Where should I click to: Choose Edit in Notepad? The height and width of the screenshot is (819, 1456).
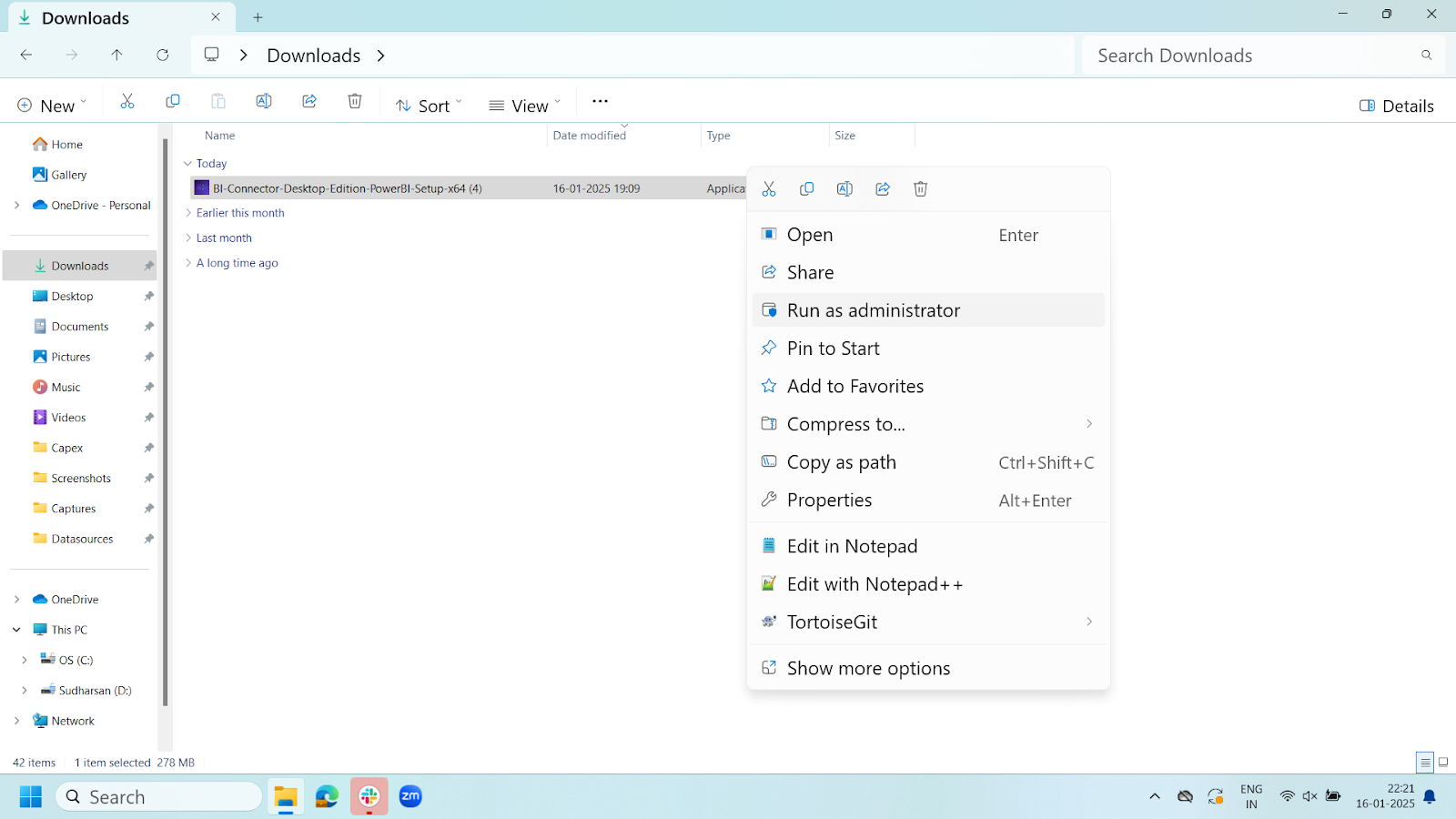coord(928,546)
